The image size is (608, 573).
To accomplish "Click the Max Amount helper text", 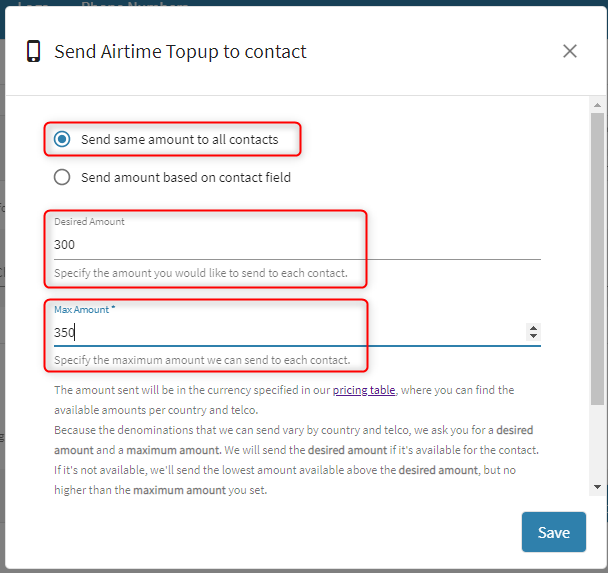I will click(202, 360).
